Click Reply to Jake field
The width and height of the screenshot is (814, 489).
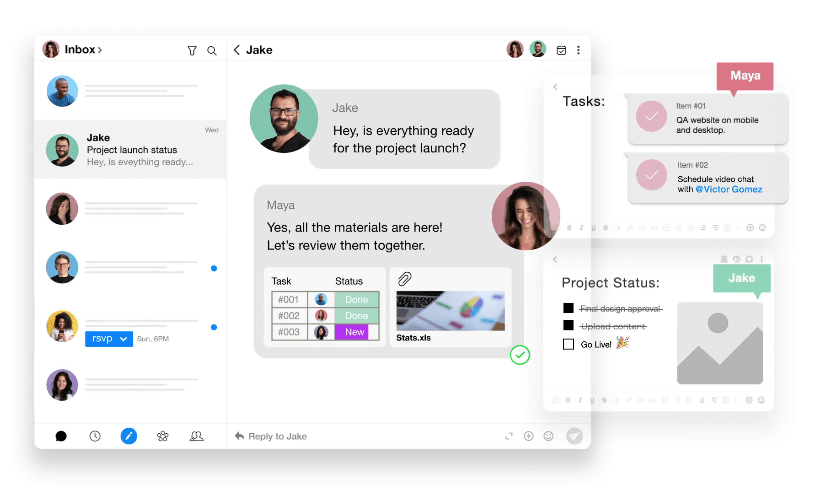tap(277, 437)
